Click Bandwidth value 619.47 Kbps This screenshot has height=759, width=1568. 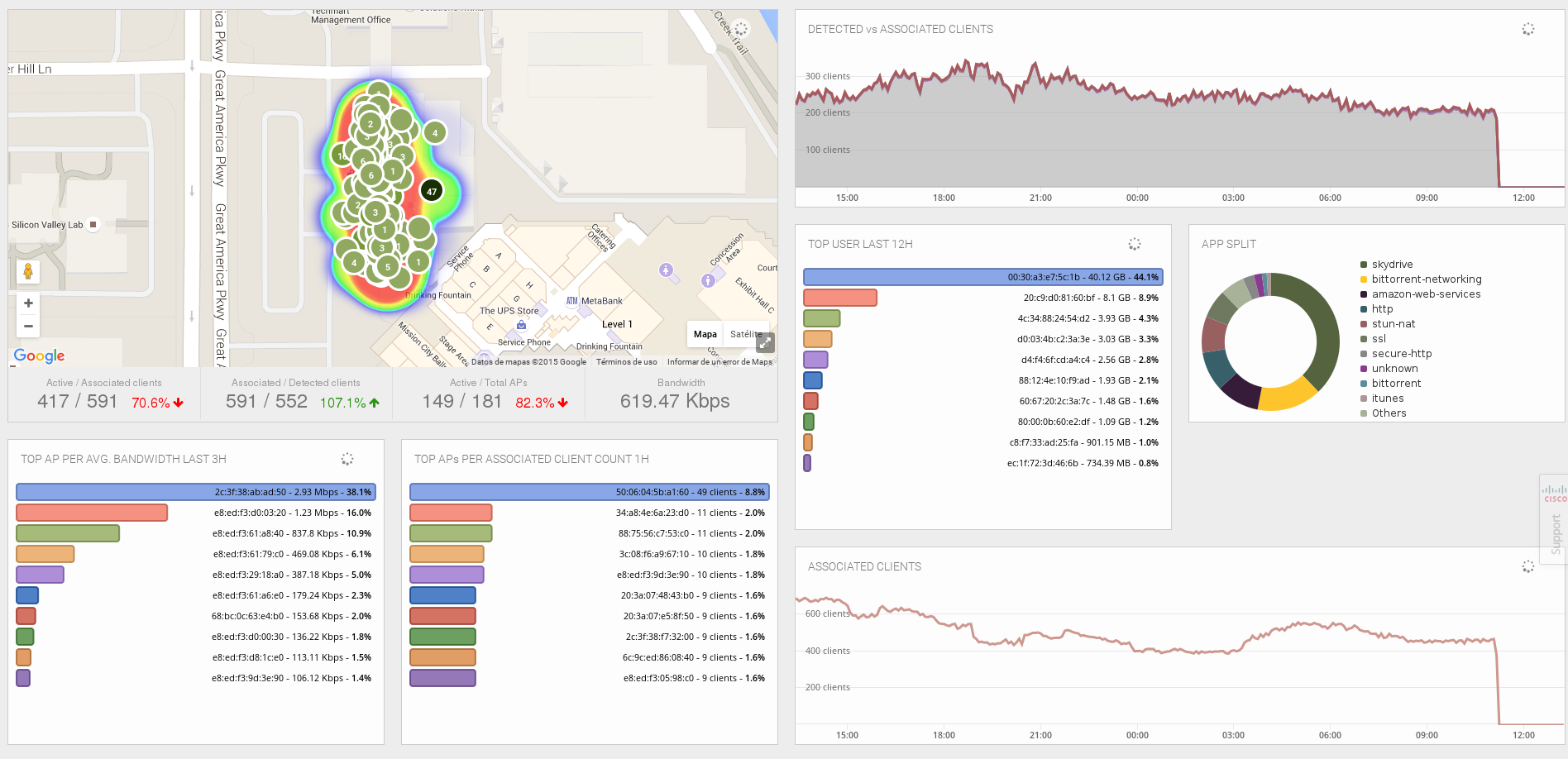pos(675,402)
